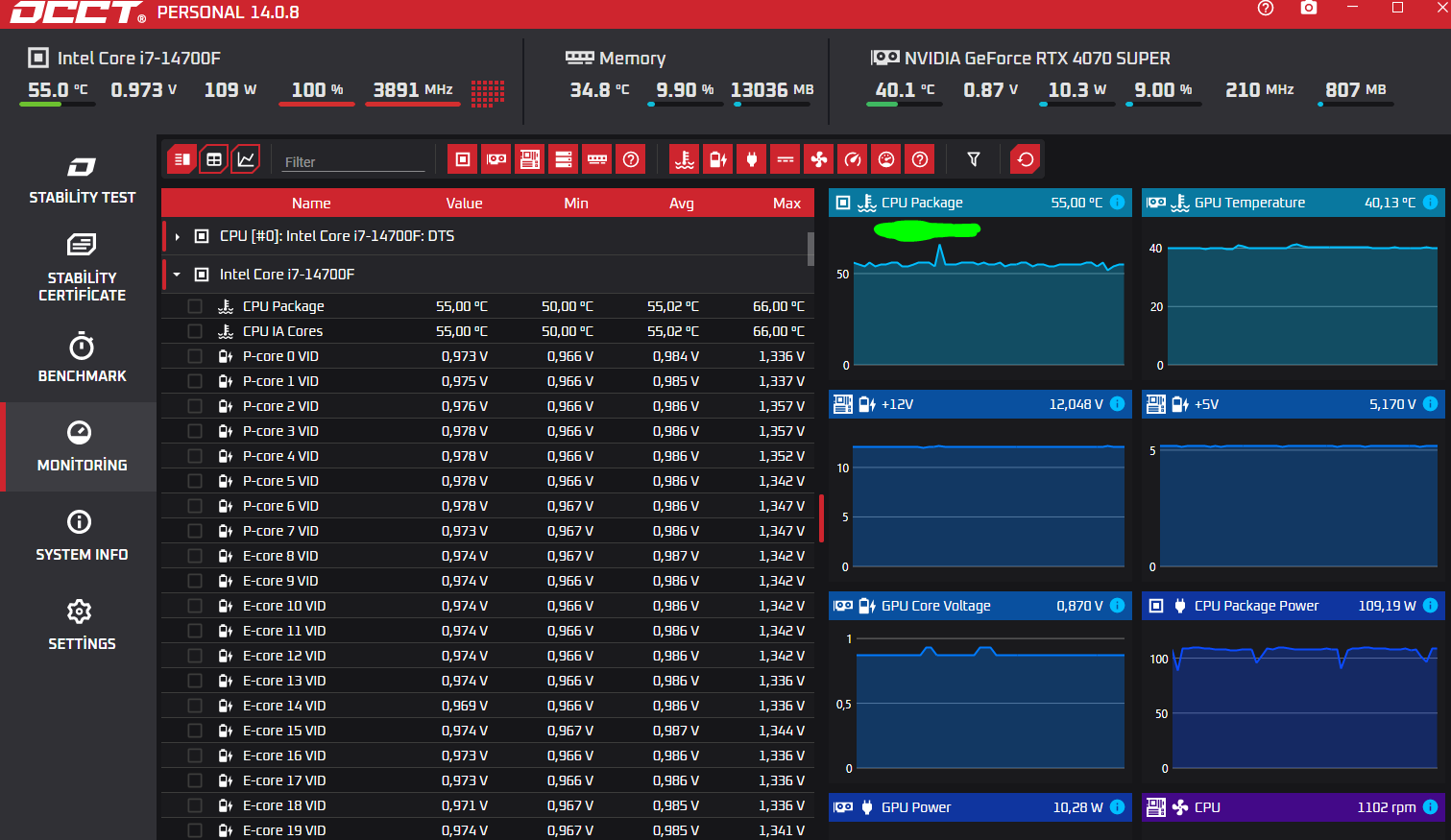Click the +5V graph header
This screenshot has height=840, width=1451.
(1293, 404)
